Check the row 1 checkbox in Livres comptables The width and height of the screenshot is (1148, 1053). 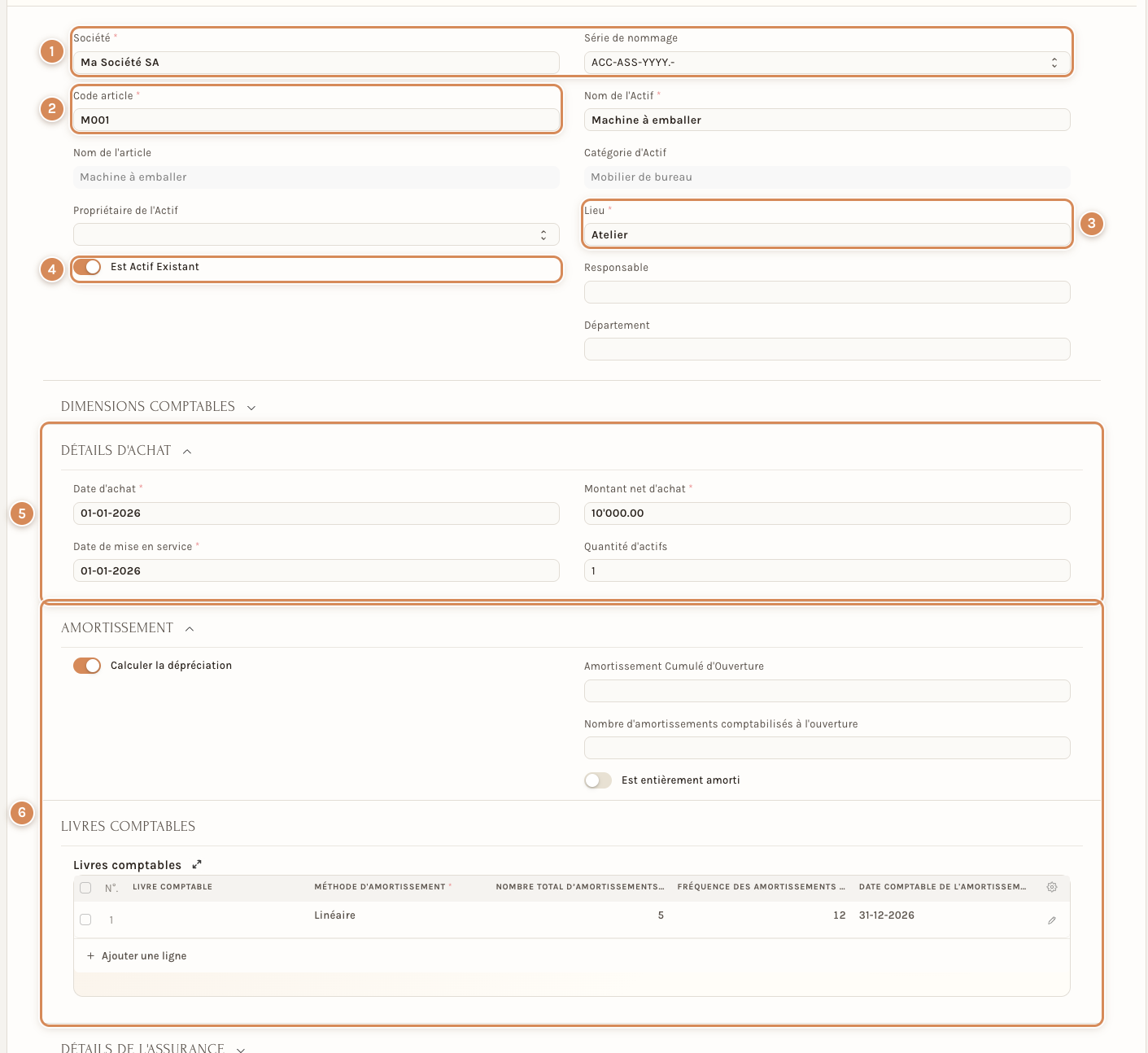(85, 920)
